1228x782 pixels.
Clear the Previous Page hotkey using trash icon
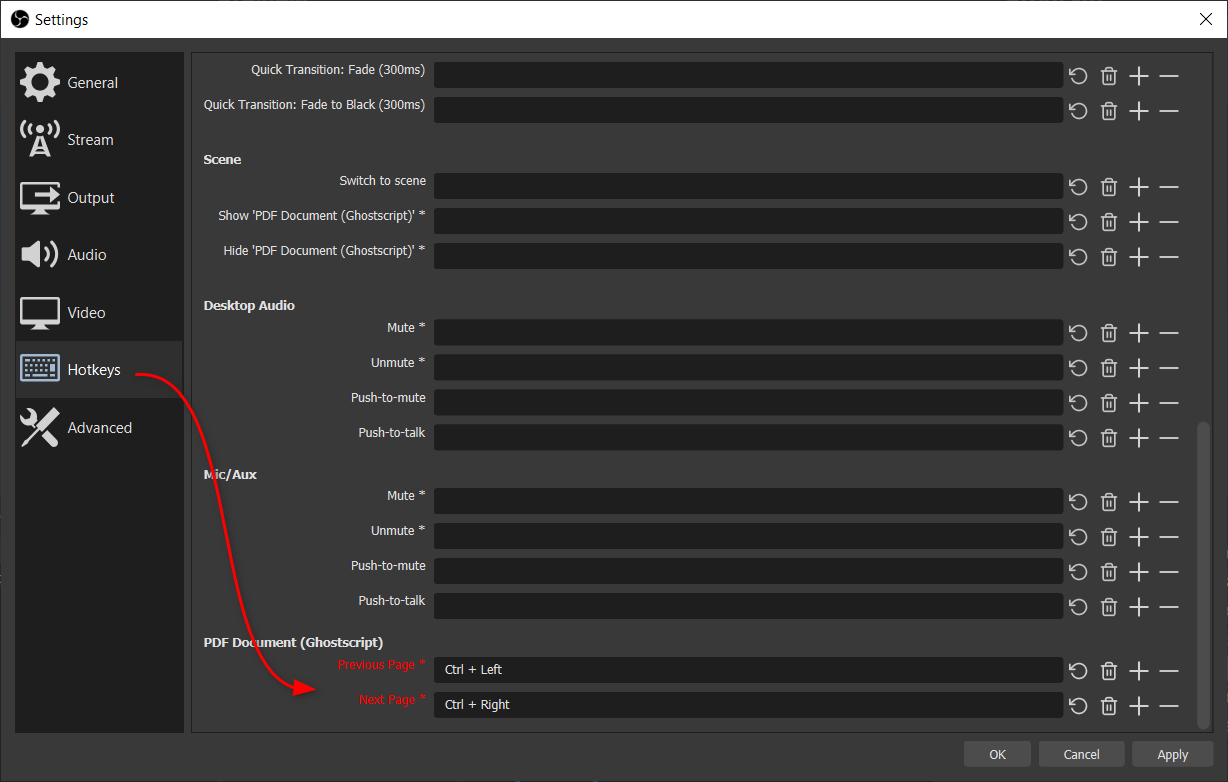tap(1108, 670)
